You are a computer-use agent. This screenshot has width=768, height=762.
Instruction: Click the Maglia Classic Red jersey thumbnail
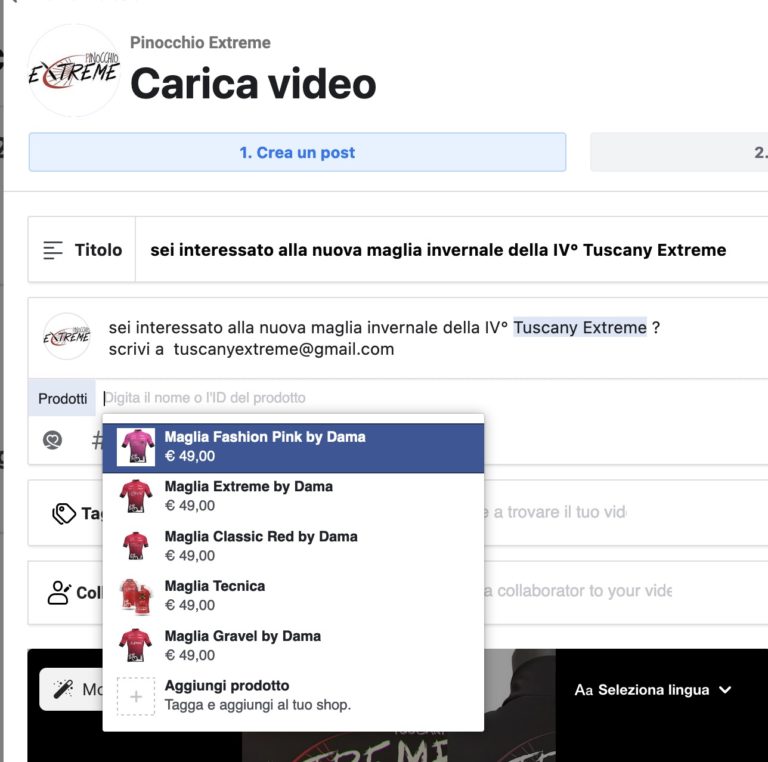click(136, 546)
